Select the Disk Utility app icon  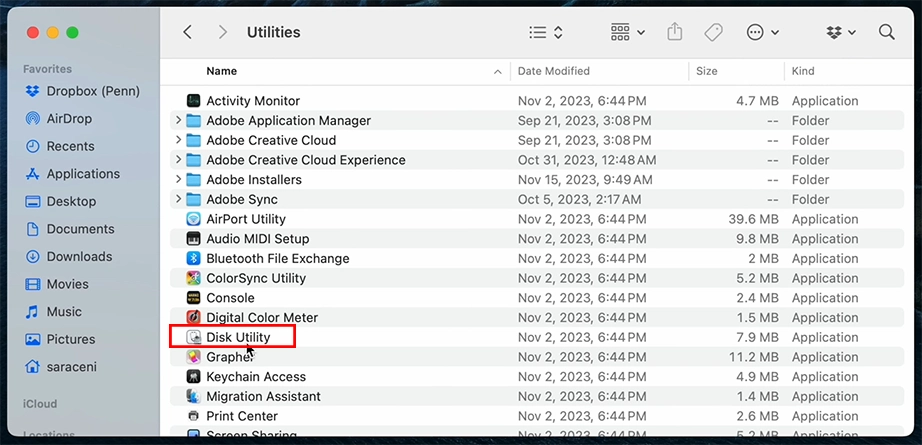point(193,337)
